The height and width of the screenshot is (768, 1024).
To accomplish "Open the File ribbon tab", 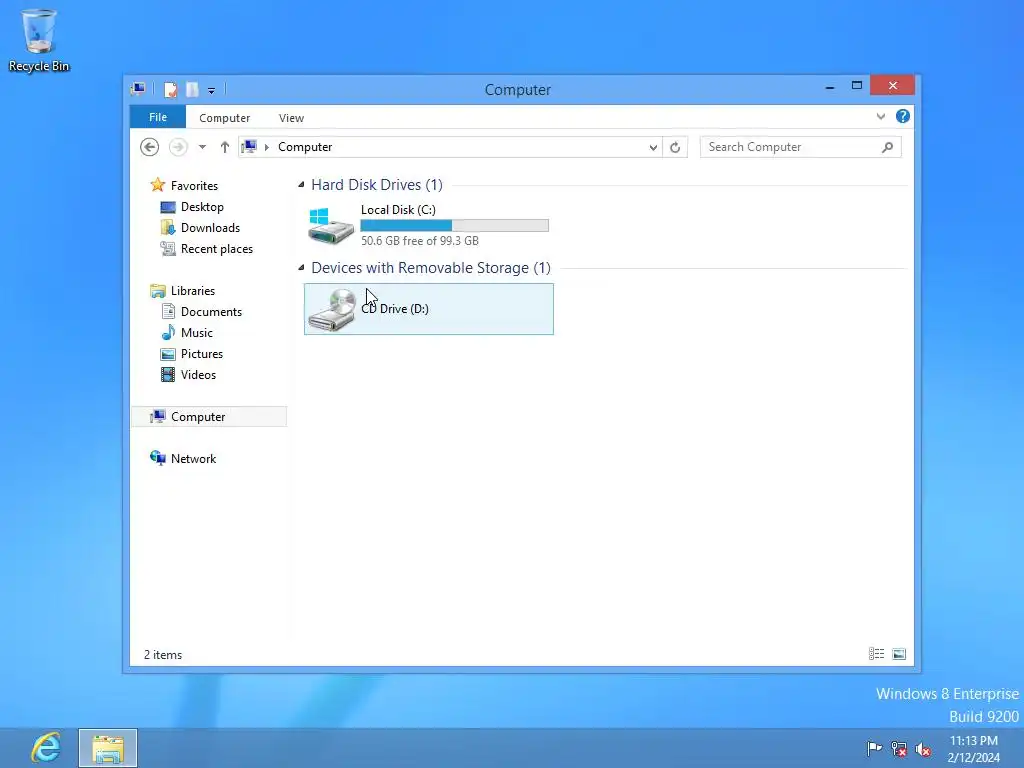I will (x=158, y=117).
